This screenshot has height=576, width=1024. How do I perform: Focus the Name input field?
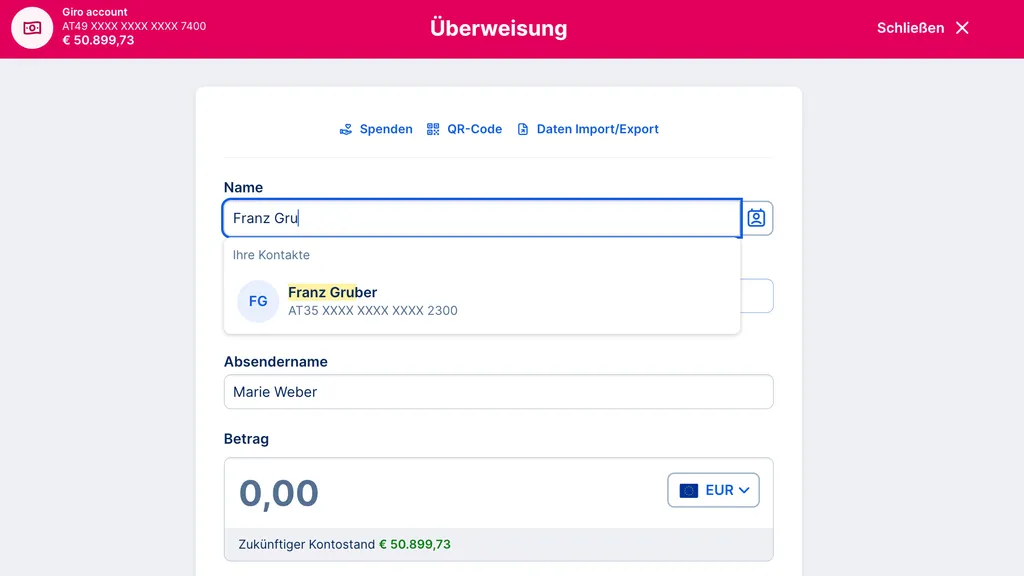click(x=480, y=218)
